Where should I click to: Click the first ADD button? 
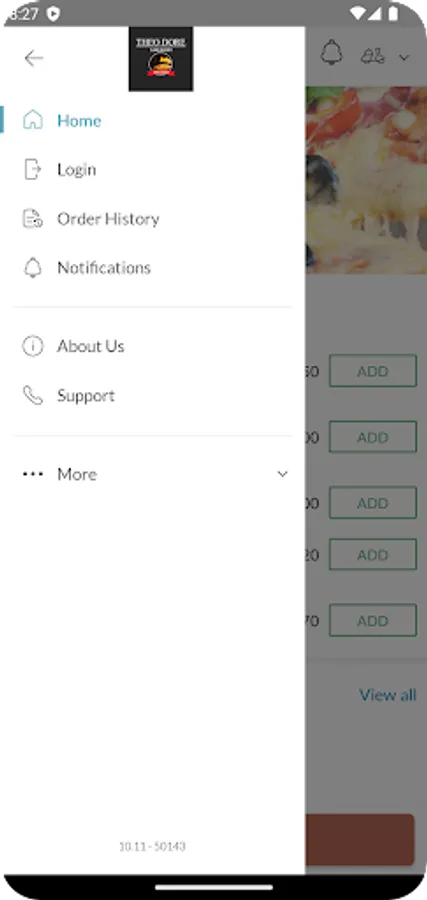pos(373,371)
